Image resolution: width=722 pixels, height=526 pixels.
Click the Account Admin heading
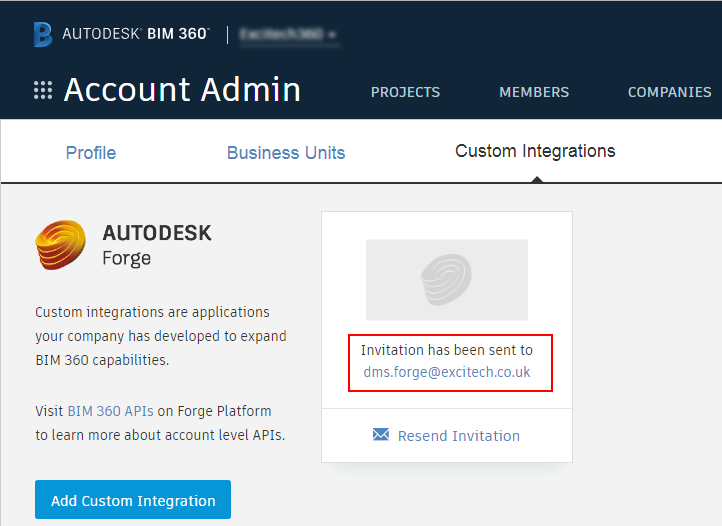pos(182,90)
